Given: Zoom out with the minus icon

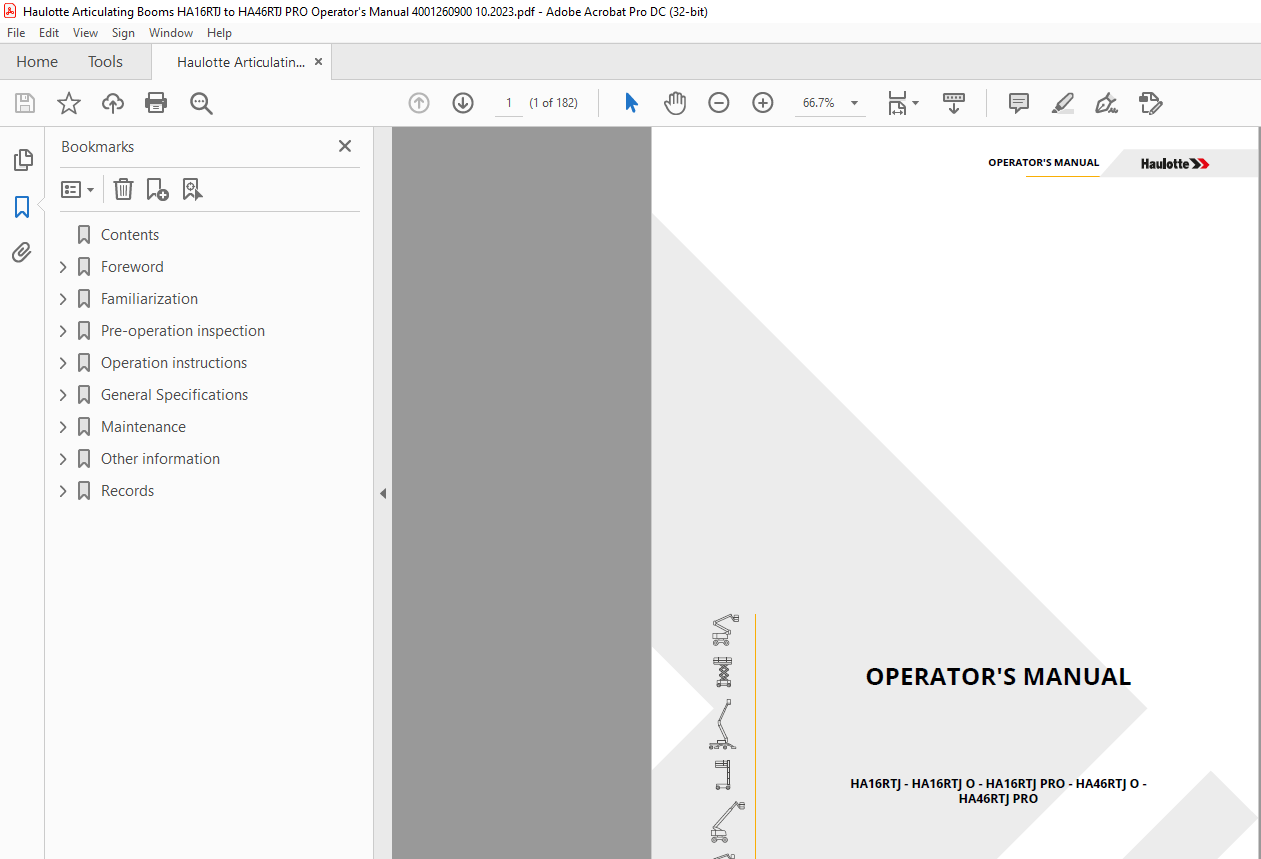Looking at the screenshot, I should click(719, 103).
